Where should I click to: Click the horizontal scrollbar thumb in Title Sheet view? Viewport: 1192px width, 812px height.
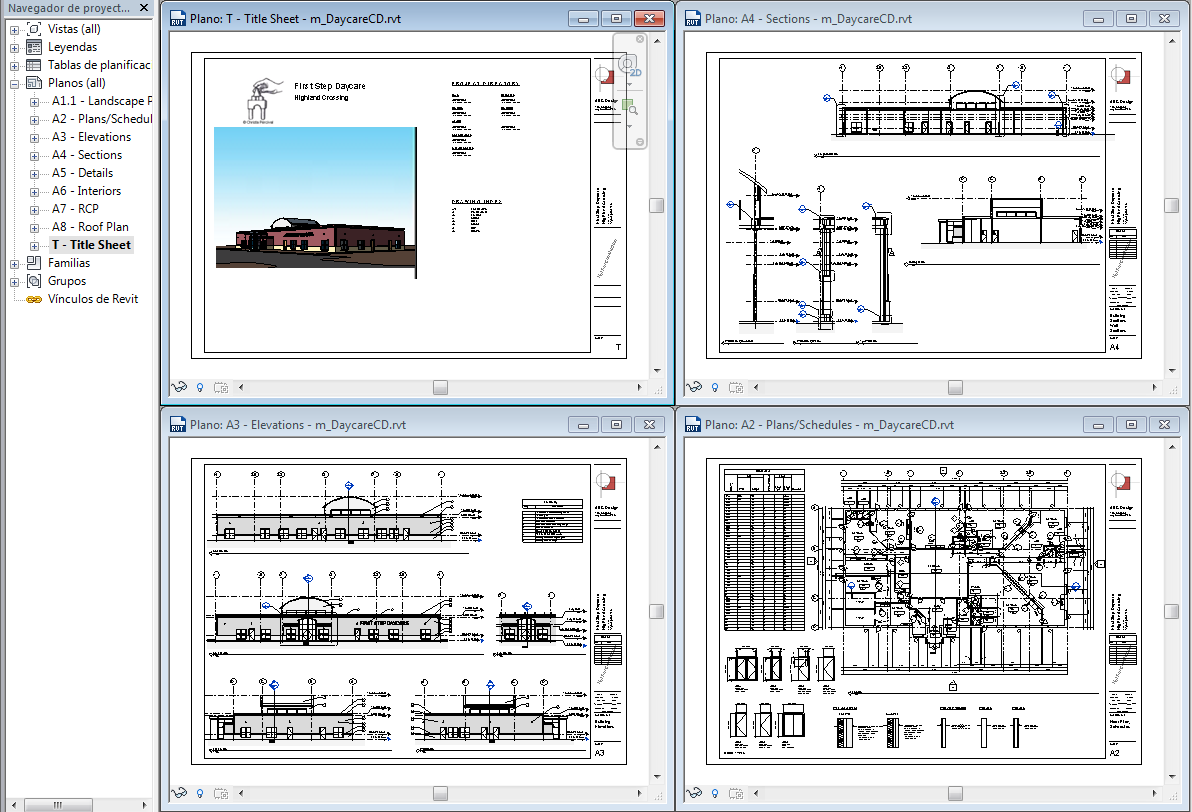[440, 387]
